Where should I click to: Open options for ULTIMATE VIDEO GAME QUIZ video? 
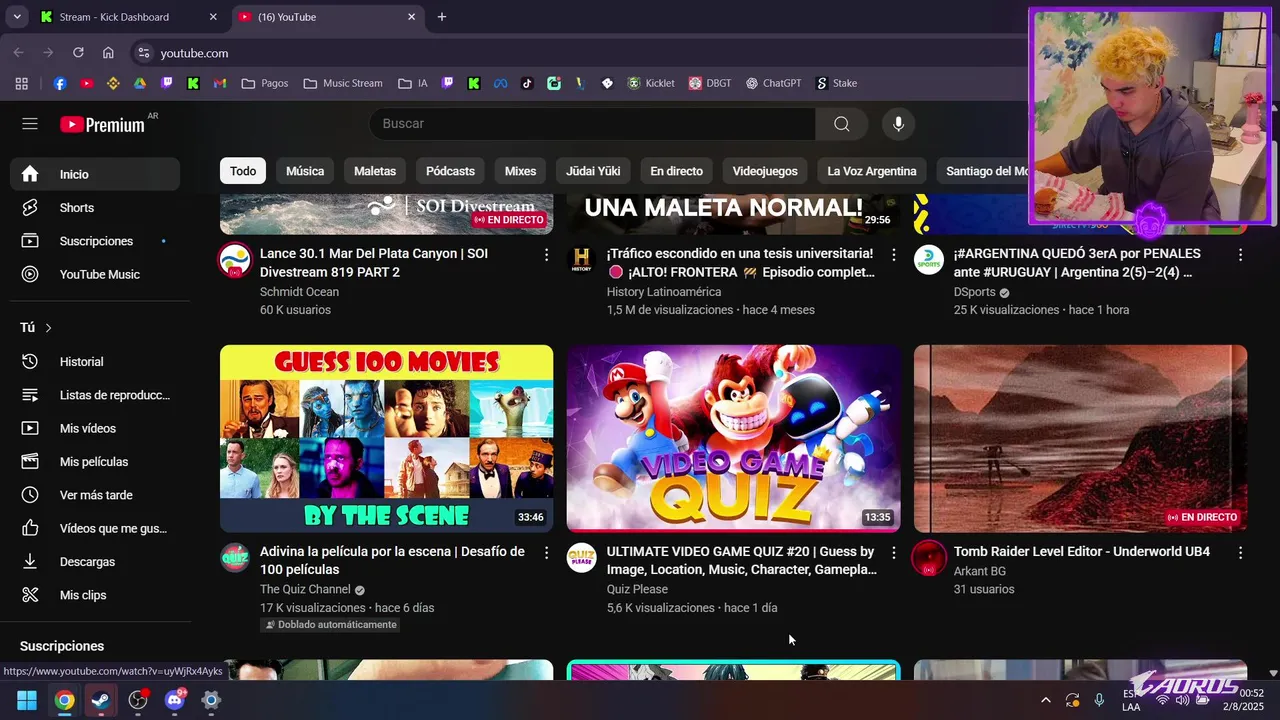pyautogui.click(x=893, y=553)
